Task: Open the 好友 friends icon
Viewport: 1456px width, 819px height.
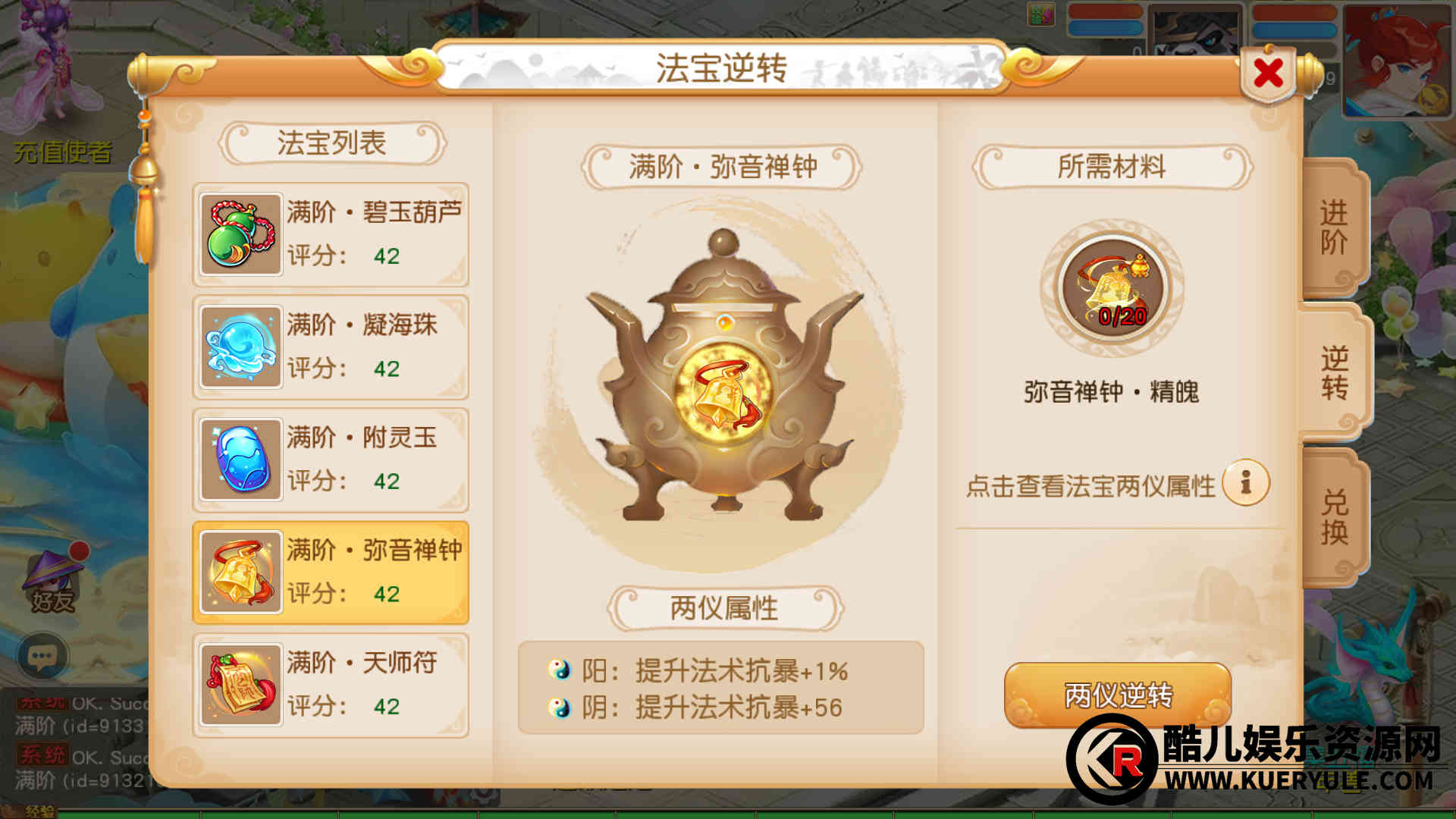Action: pos(53,580)
